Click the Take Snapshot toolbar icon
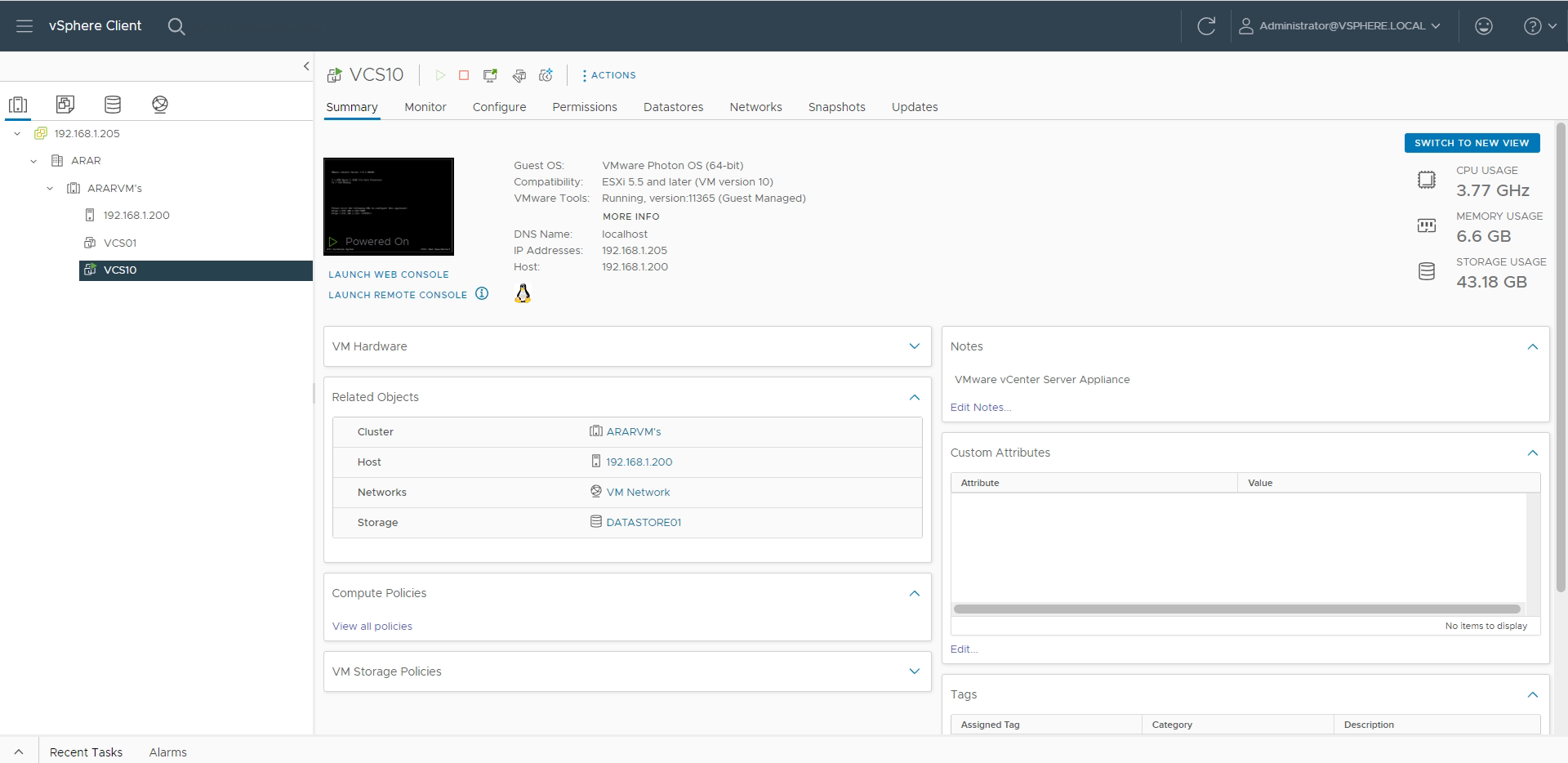Image resolution: width=1568 pixels, height=763 pixels. coord(546,75)
